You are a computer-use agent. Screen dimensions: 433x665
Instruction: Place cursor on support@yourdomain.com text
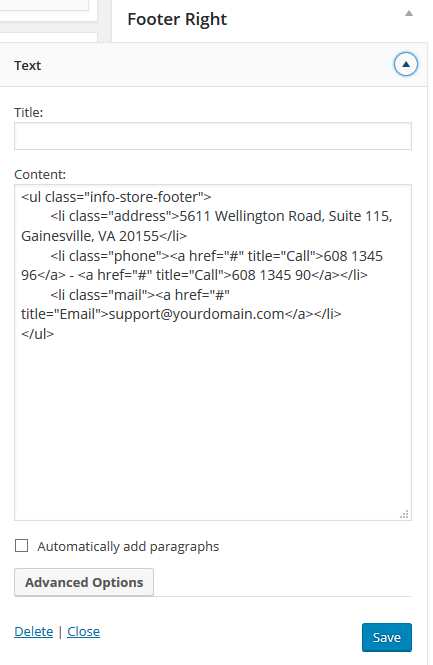[196, 314]
